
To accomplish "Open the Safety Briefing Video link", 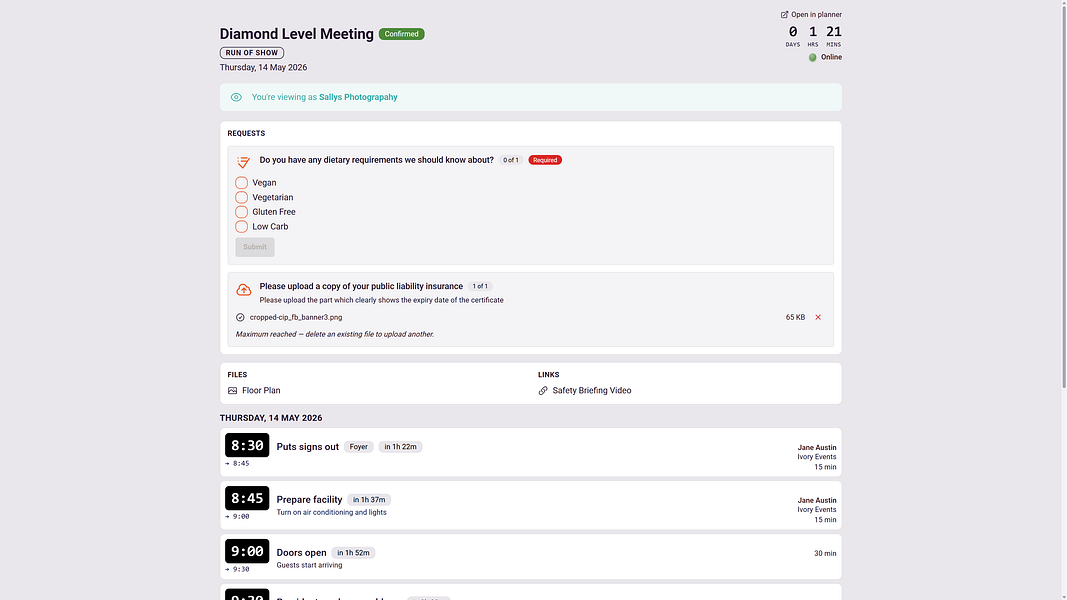I will pos(592,390).
